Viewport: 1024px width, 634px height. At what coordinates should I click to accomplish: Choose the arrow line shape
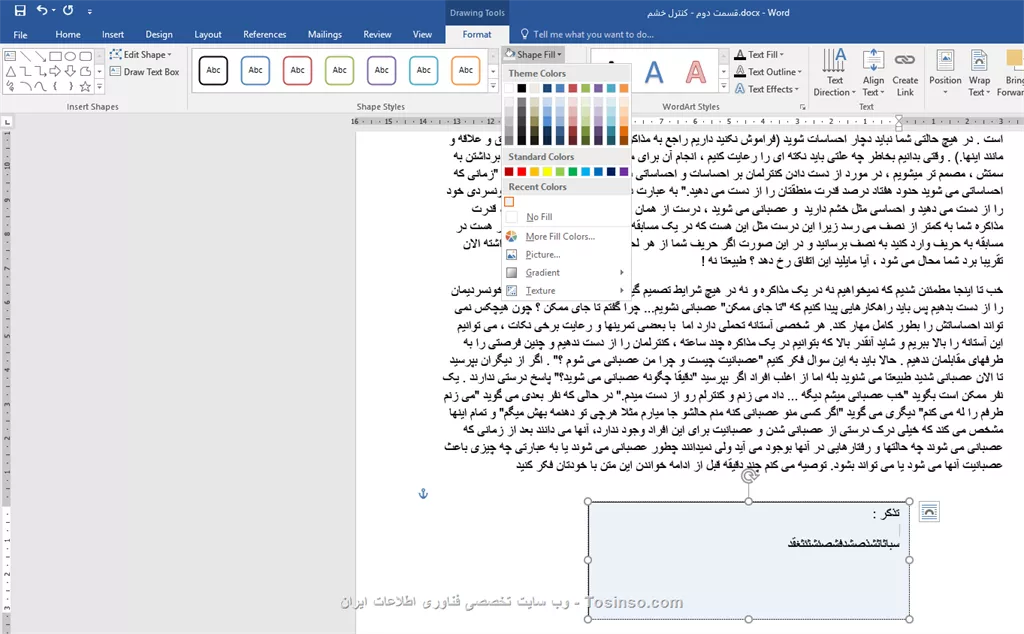pyautogui.click(x=40, y=56)
